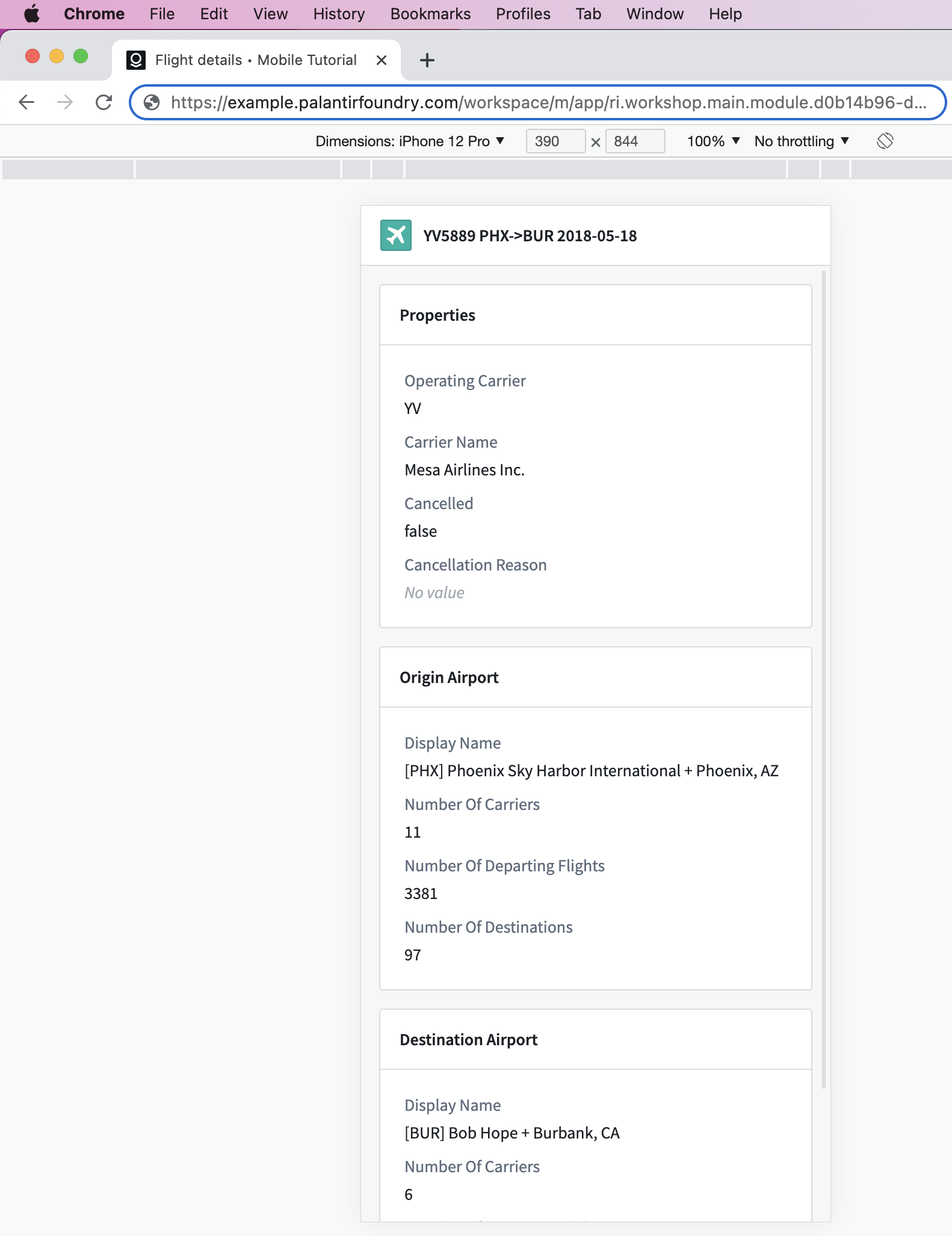The width and height of the screenshot is (952, 1236).
Task: Click the green airplane flight icon
Action: (396, 235)
